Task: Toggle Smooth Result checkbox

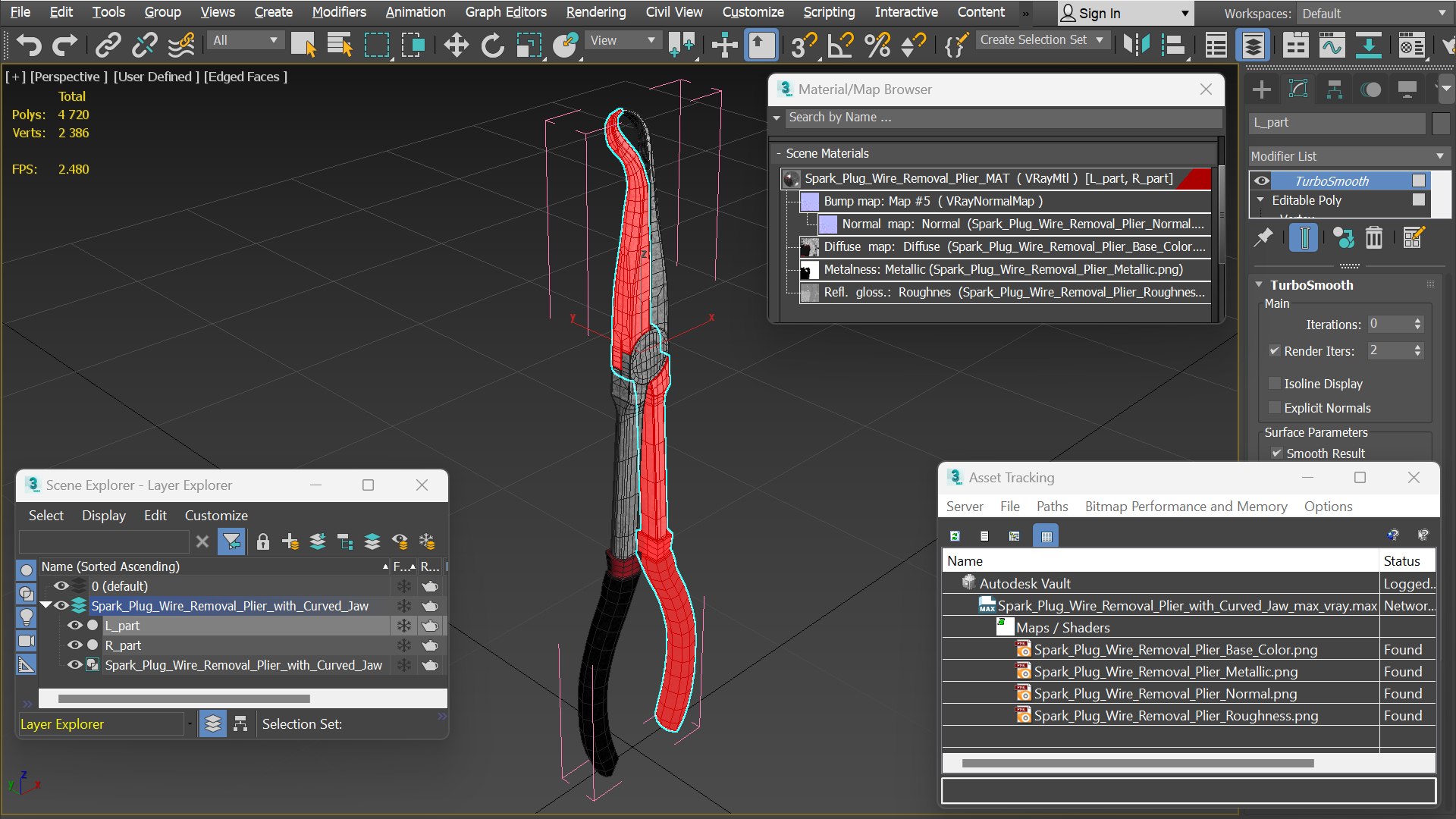Action: pyautogui.click(x=1277, y=453)
